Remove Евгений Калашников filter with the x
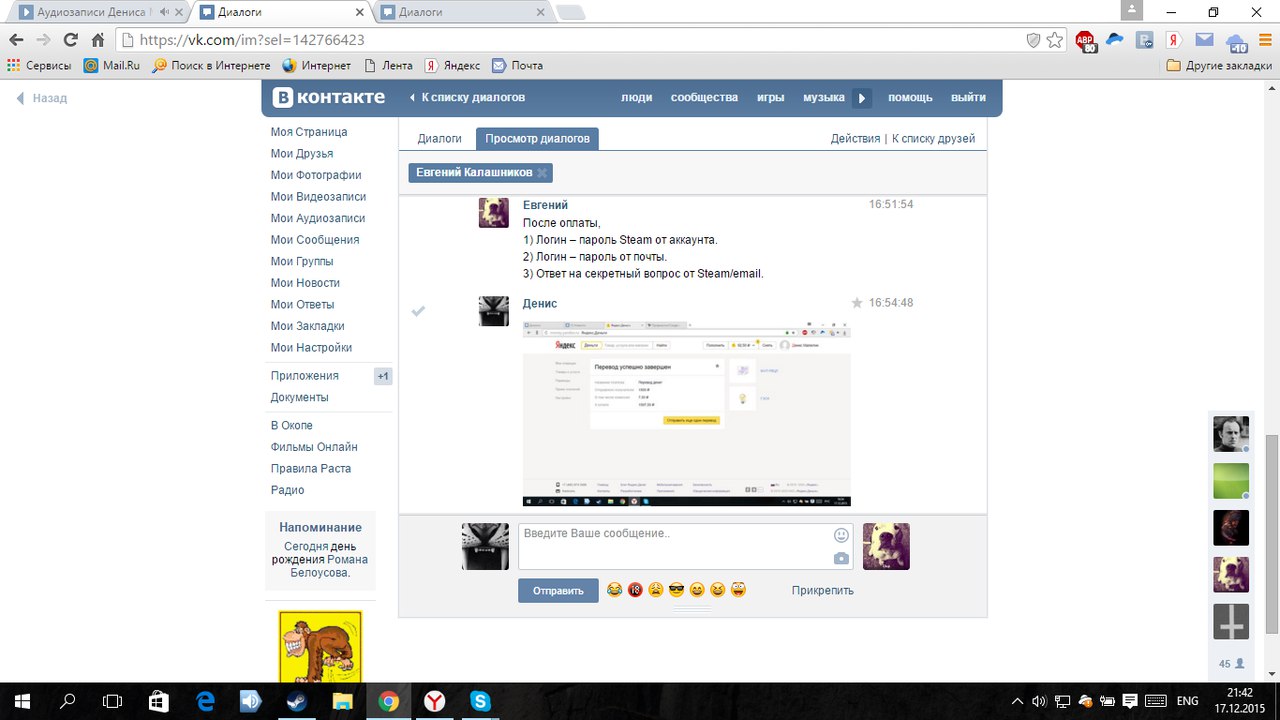 542,173
